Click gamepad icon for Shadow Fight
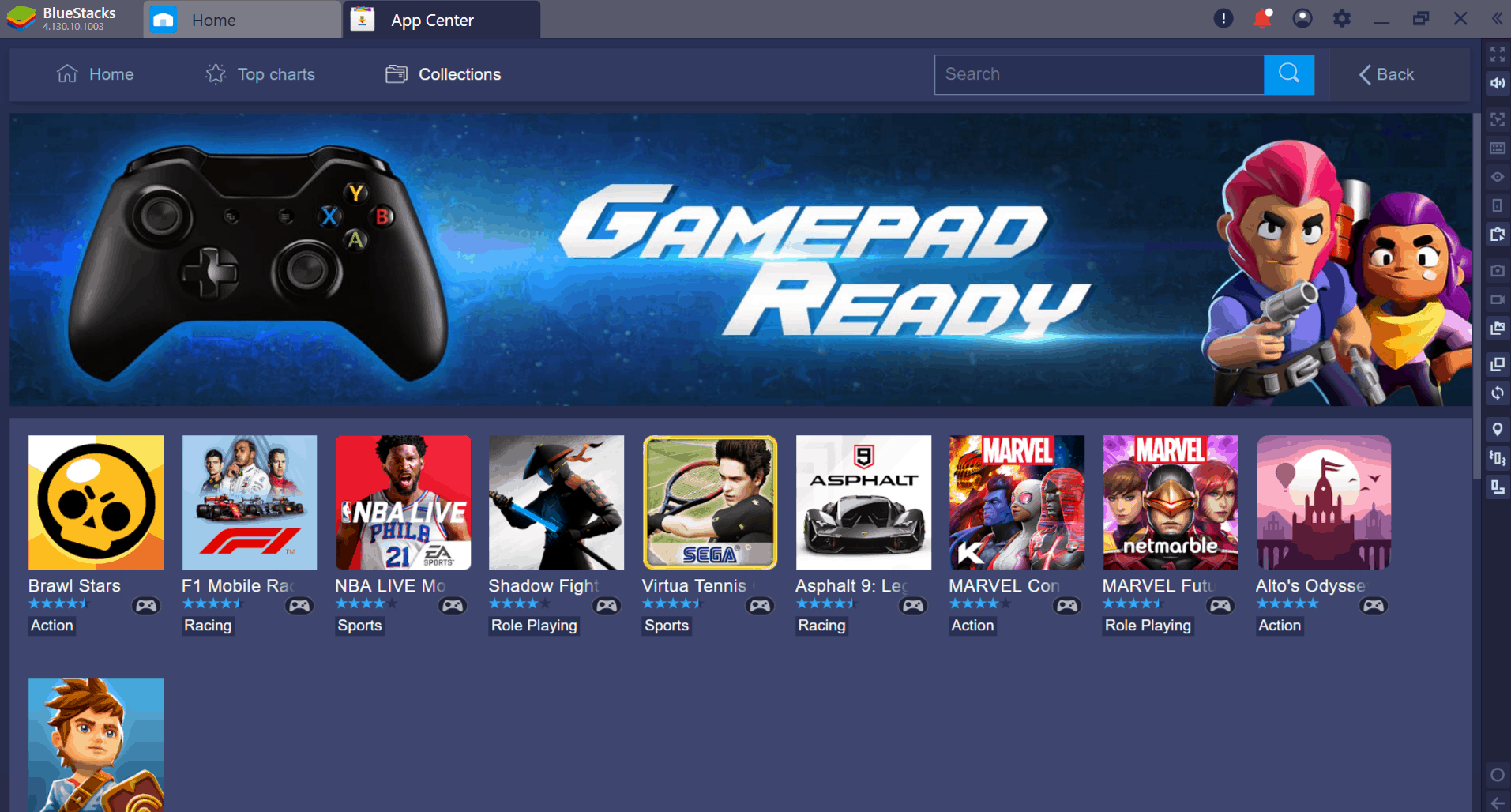The width and height of the screenshot is (1511, 812). 607,606
